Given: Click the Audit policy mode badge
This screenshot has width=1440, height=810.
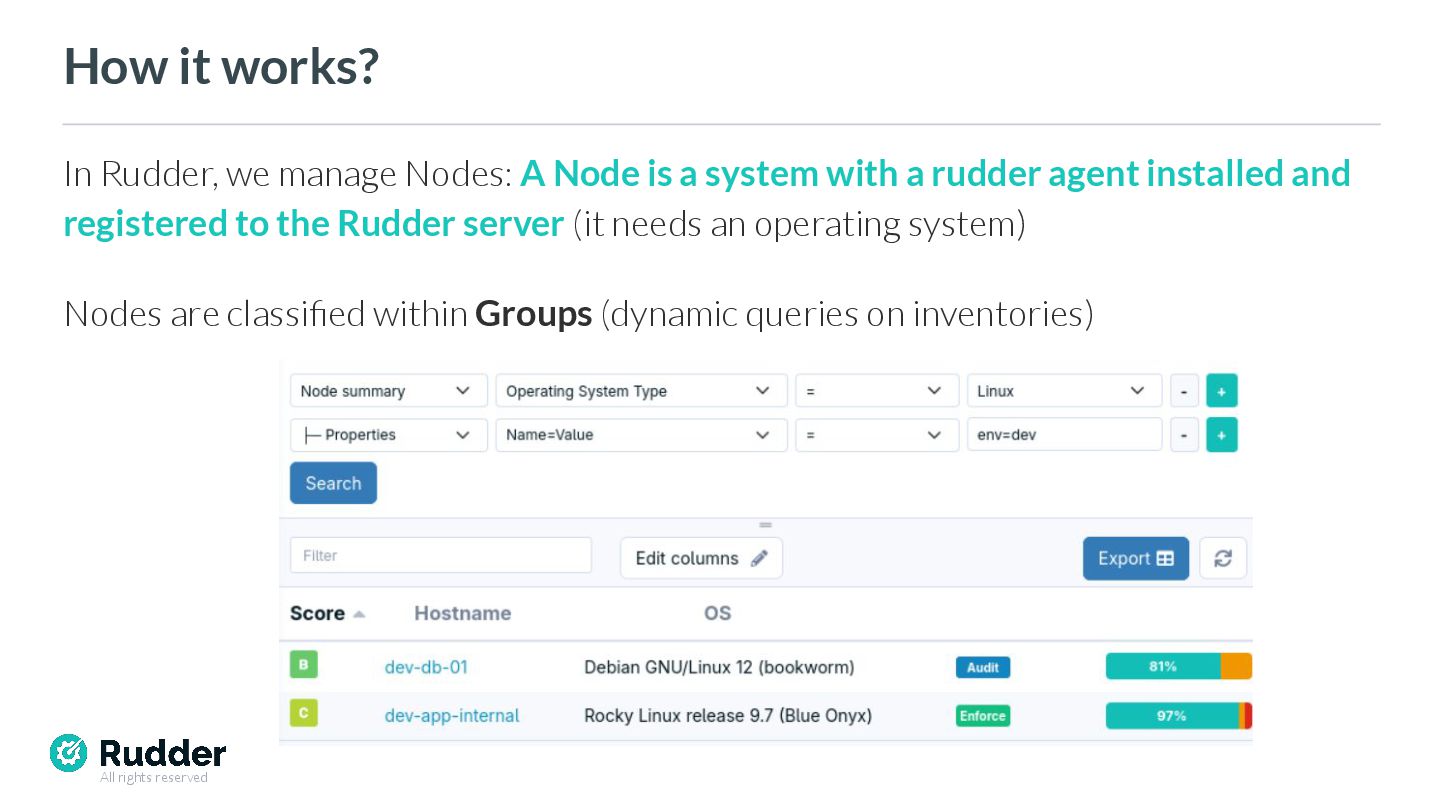Looking at the screenshot, I should pyautogui.click(x=982, y=667).
